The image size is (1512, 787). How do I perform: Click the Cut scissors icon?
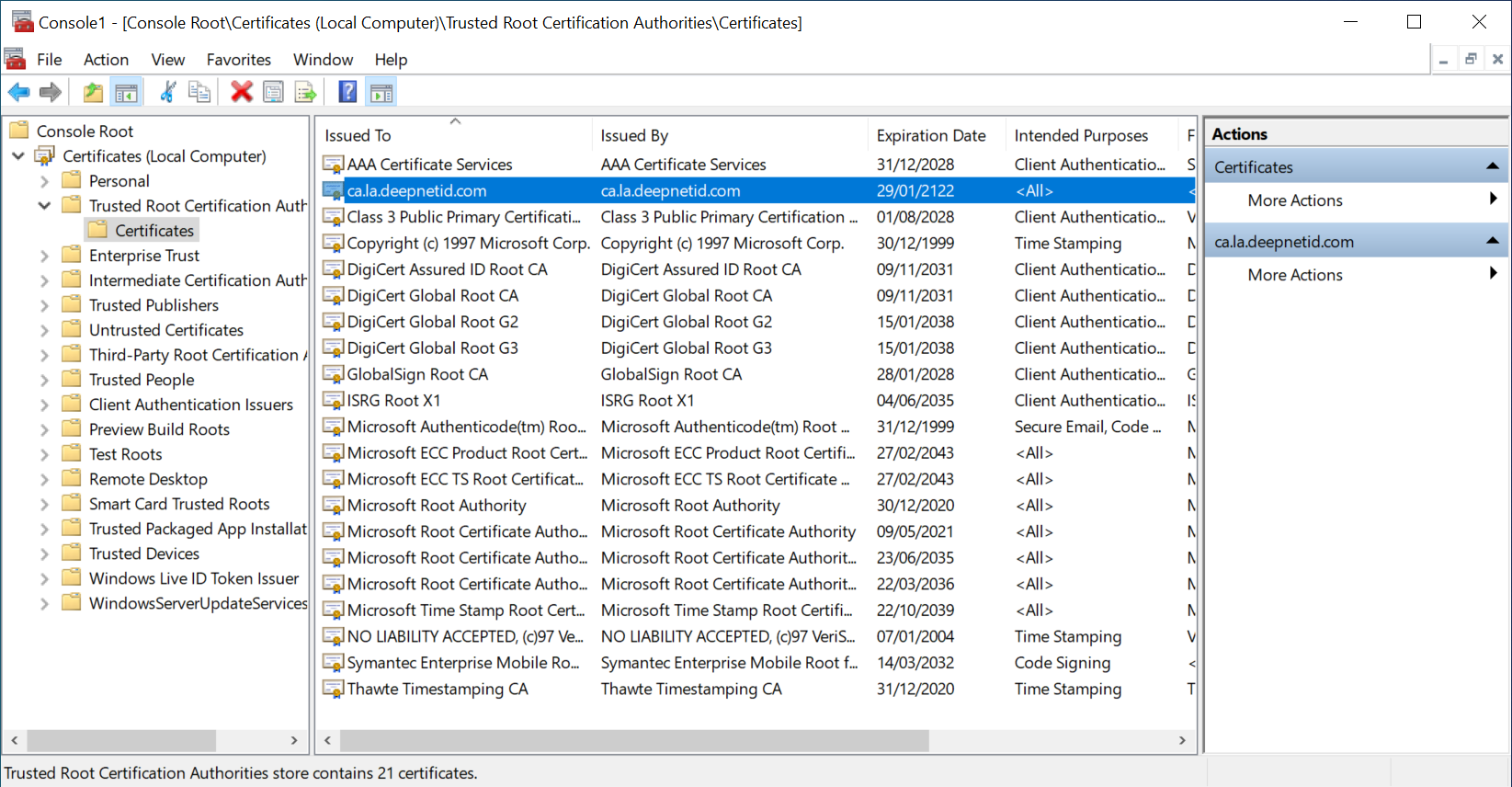click(167, 92)
